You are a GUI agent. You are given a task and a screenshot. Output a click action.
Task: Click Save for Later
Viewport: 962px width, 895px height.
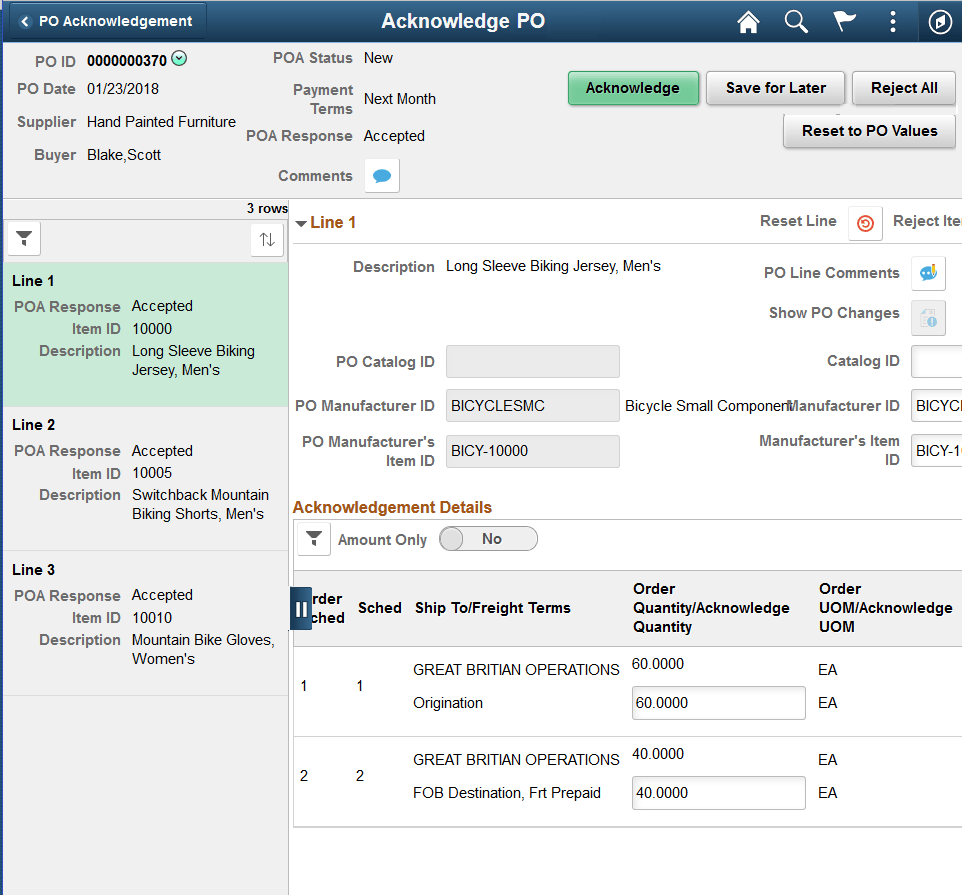click(x=775, y=88)
